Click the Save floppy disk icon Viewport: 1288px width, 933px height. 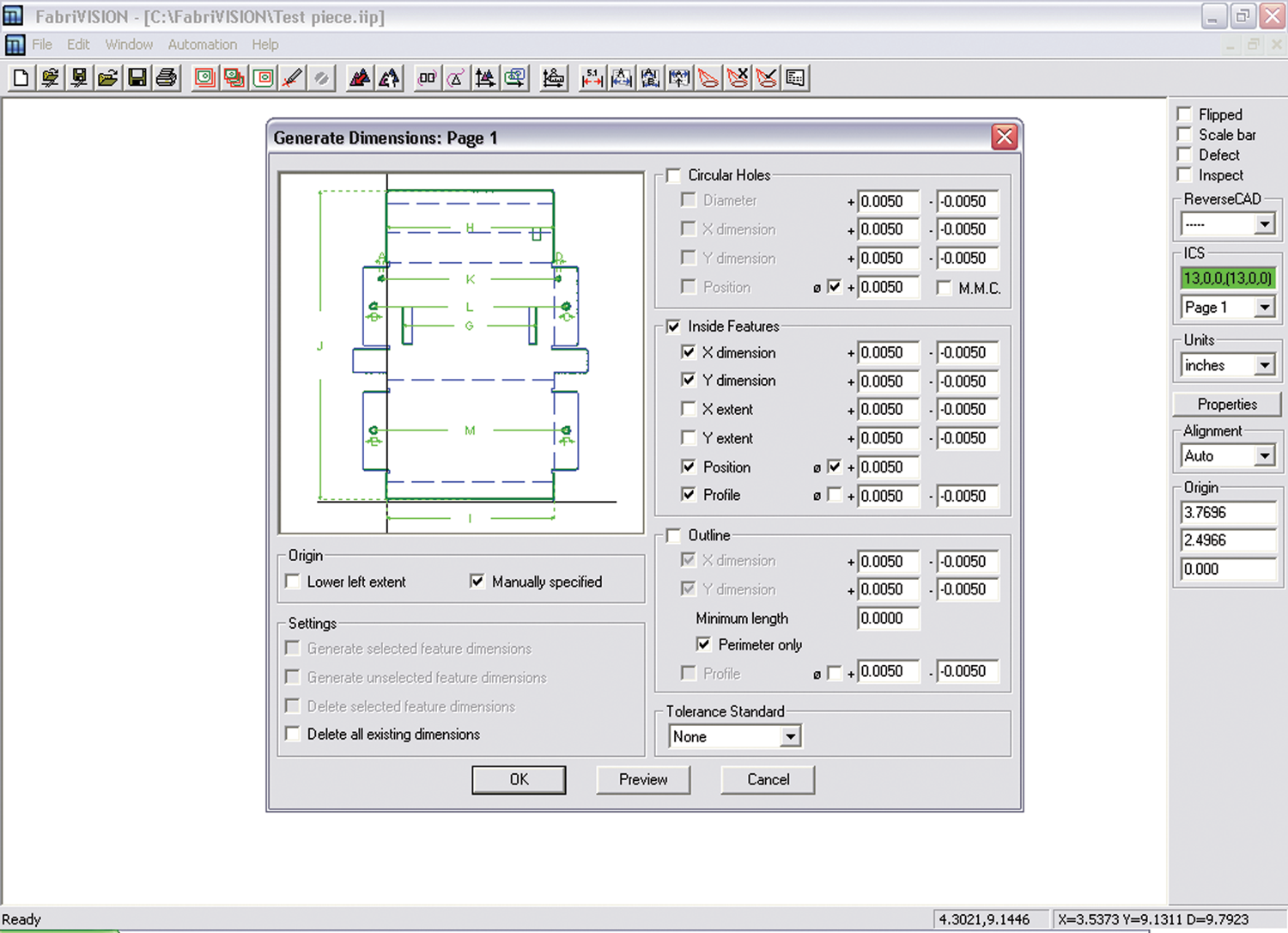pos(137,78)
